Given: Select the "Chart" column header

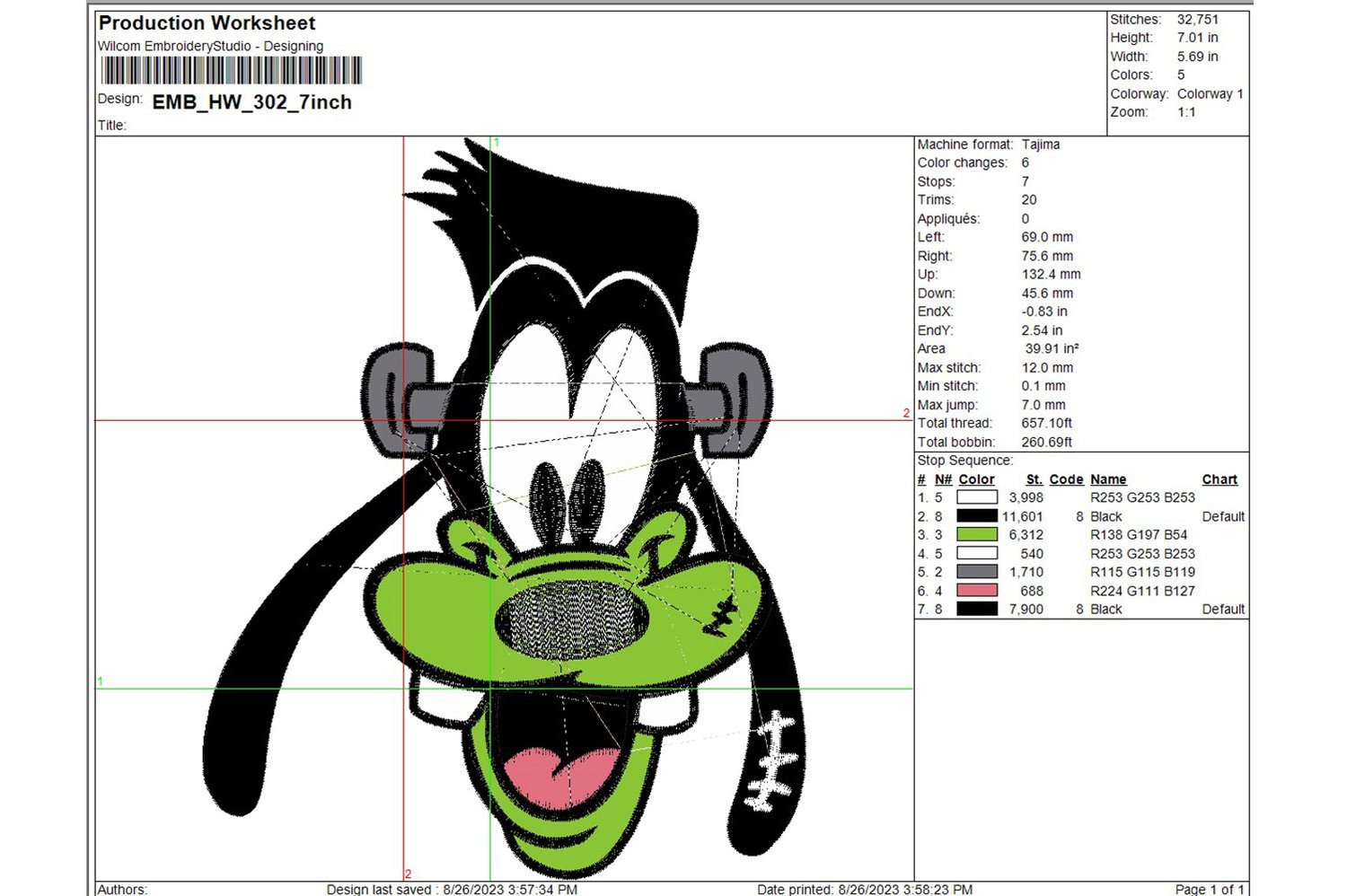Looking at the screenshot, I should pos(1219,479).
